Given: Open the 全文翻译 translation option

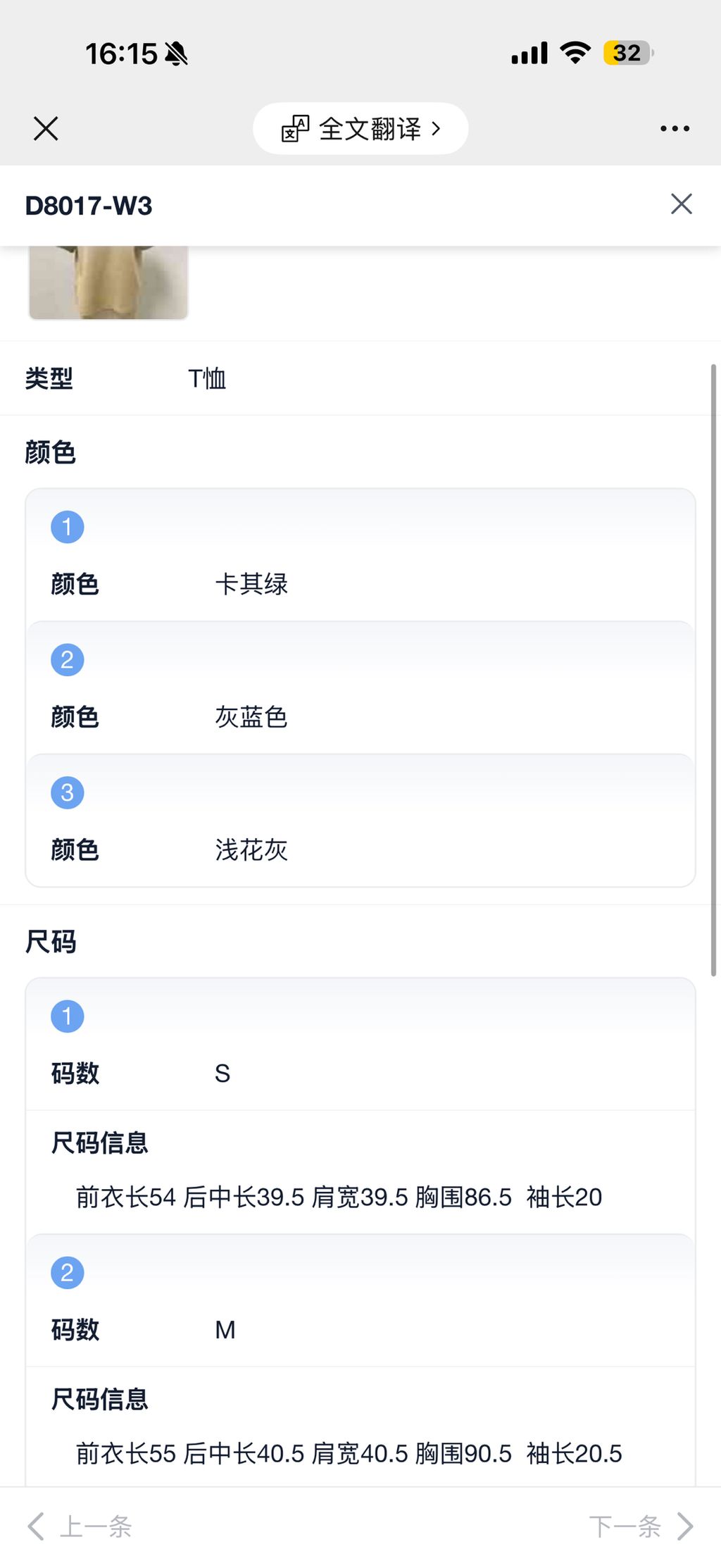Looking at the screenshot, I should 370,129.
